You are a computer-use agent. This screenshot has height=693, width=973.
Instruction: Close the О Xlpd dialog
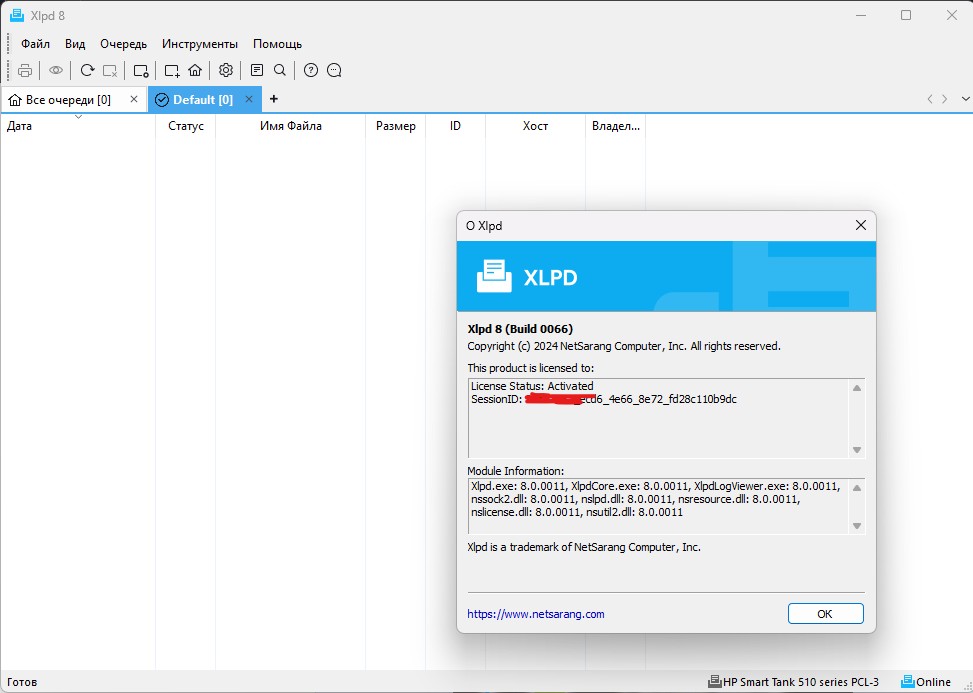861,225
